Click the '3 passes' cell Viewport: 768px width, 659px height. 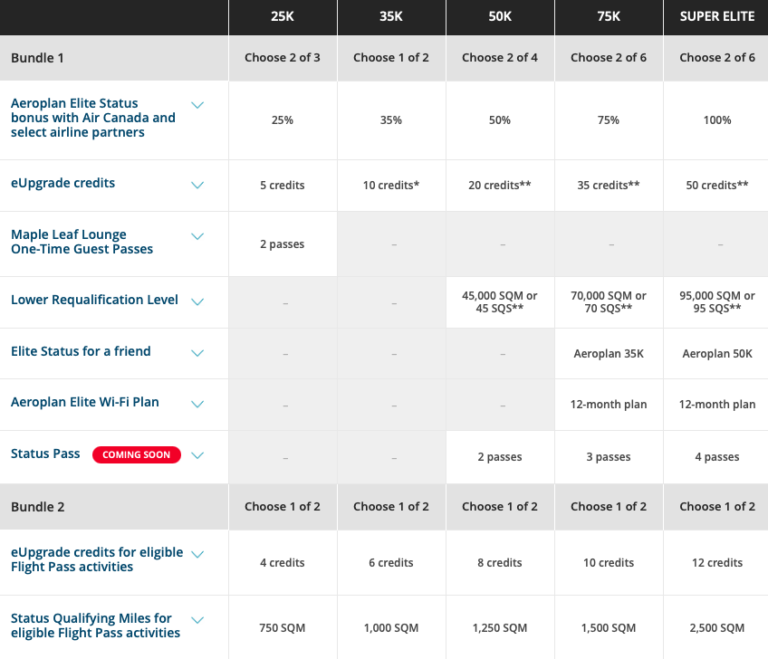point(608,457)
